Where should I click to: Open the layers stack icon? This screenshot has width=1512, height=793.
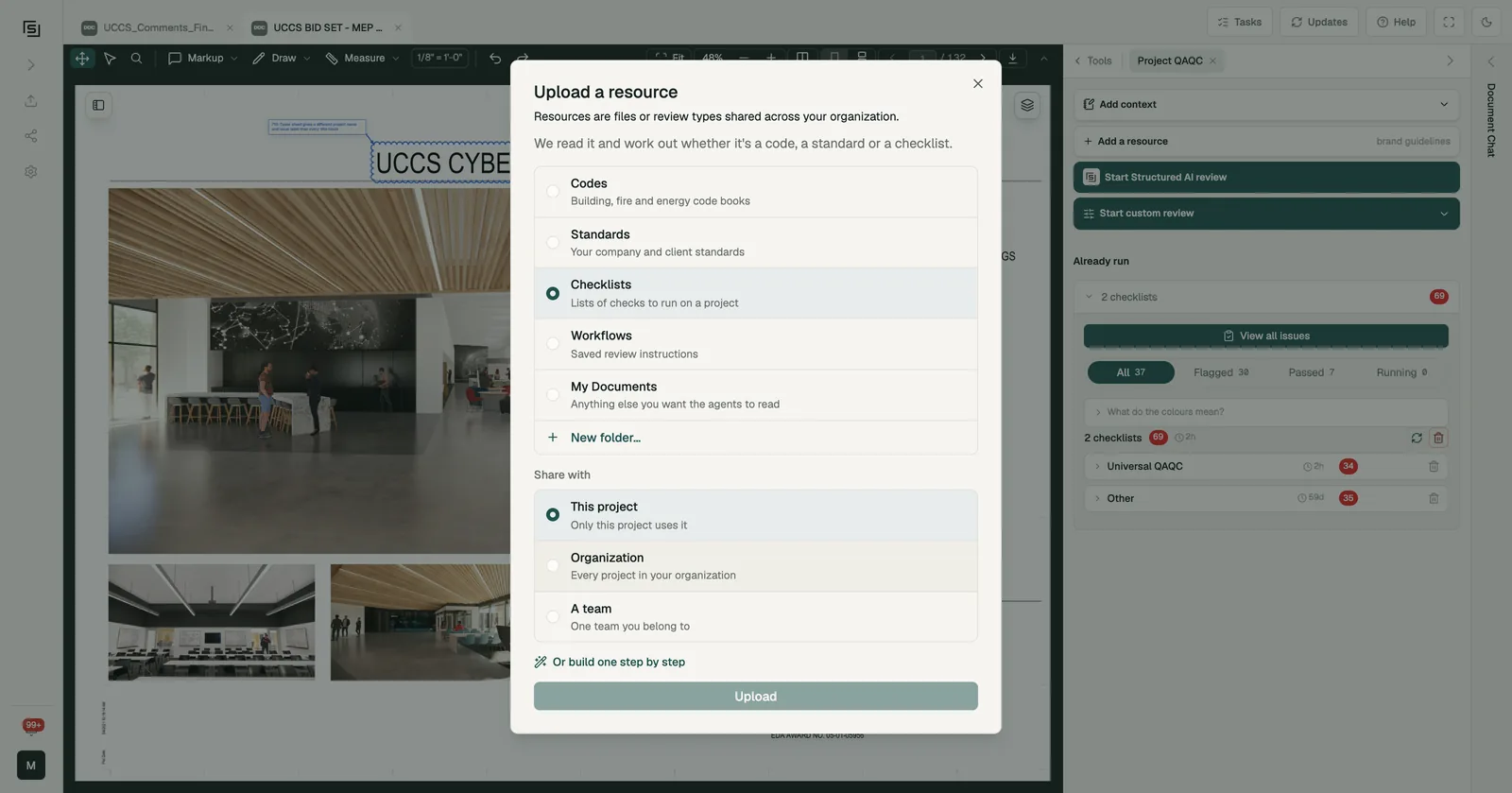1027,105
